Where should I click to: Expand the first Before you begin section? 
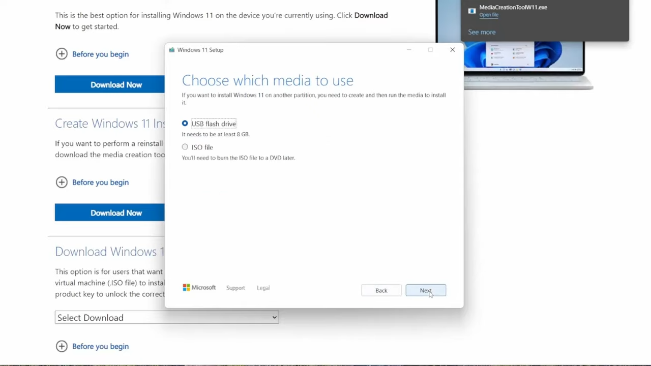pyautogui.click(x=92, y=54)
